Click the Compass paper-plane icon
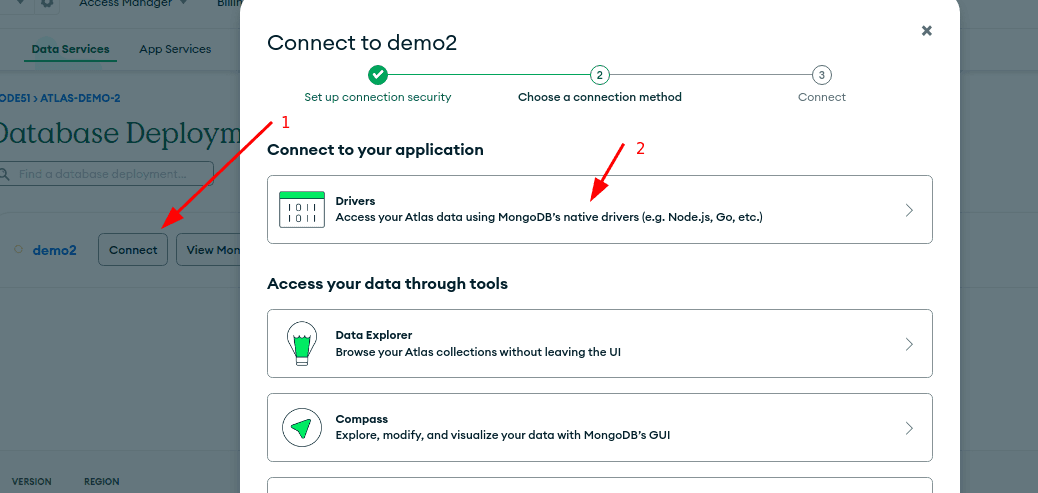This screenshot has height=493, width=1038. pos(301,427)
